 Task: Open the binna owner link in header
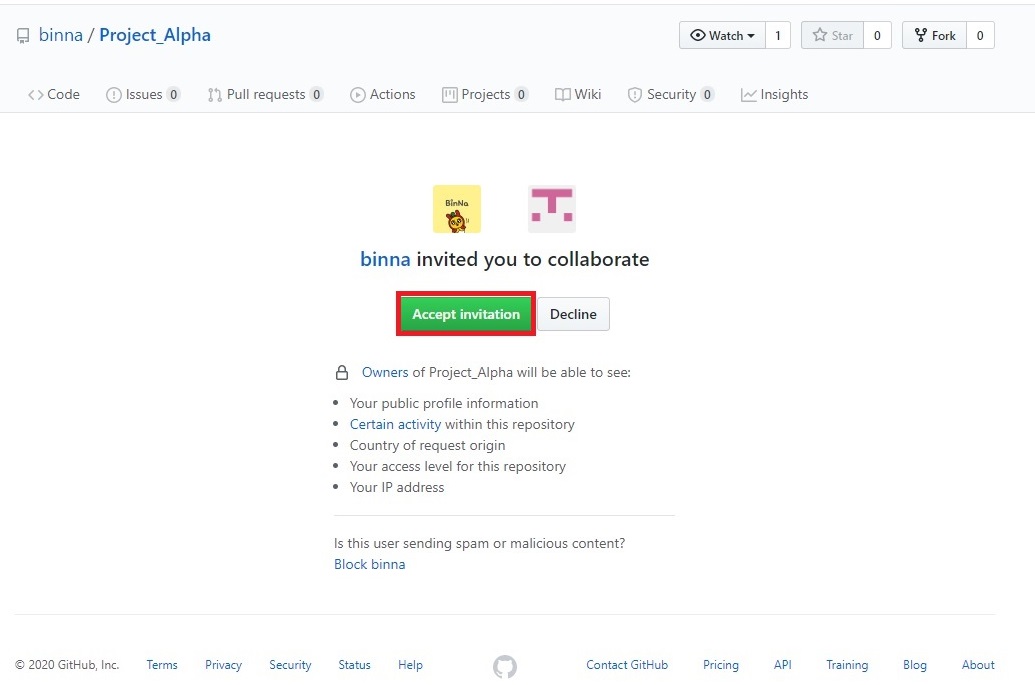pyautogui.click(x=61, y=35)
